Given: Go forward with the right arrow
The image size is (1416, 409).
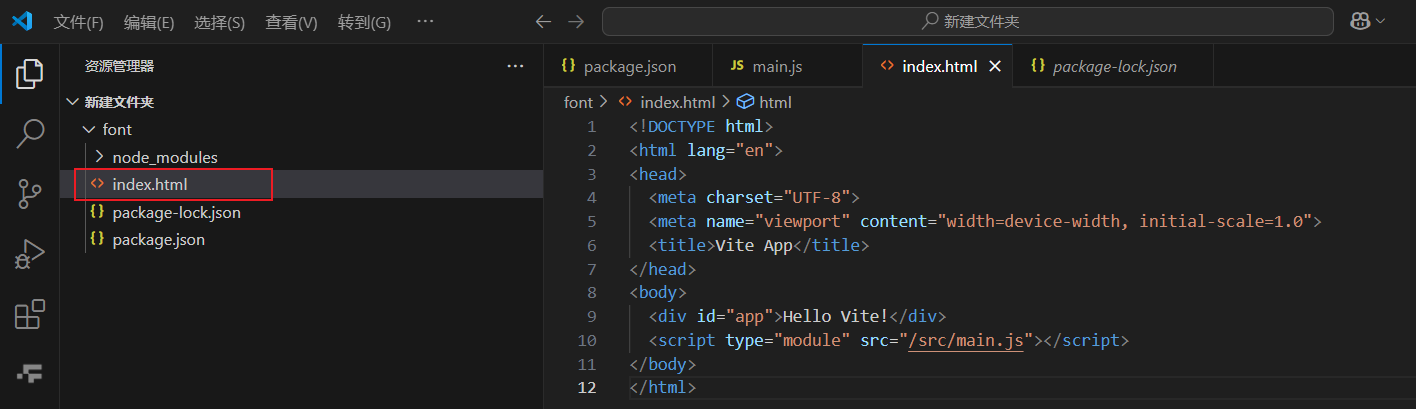Looking at the screenshot, I should 576,21.
